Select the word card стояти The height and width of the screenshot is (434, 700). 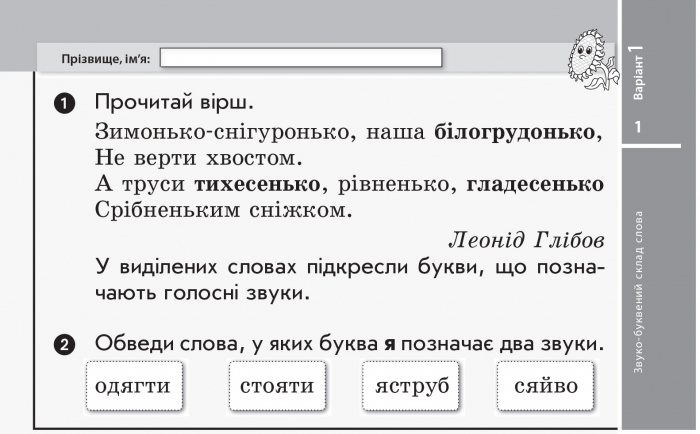pos(277,386)
